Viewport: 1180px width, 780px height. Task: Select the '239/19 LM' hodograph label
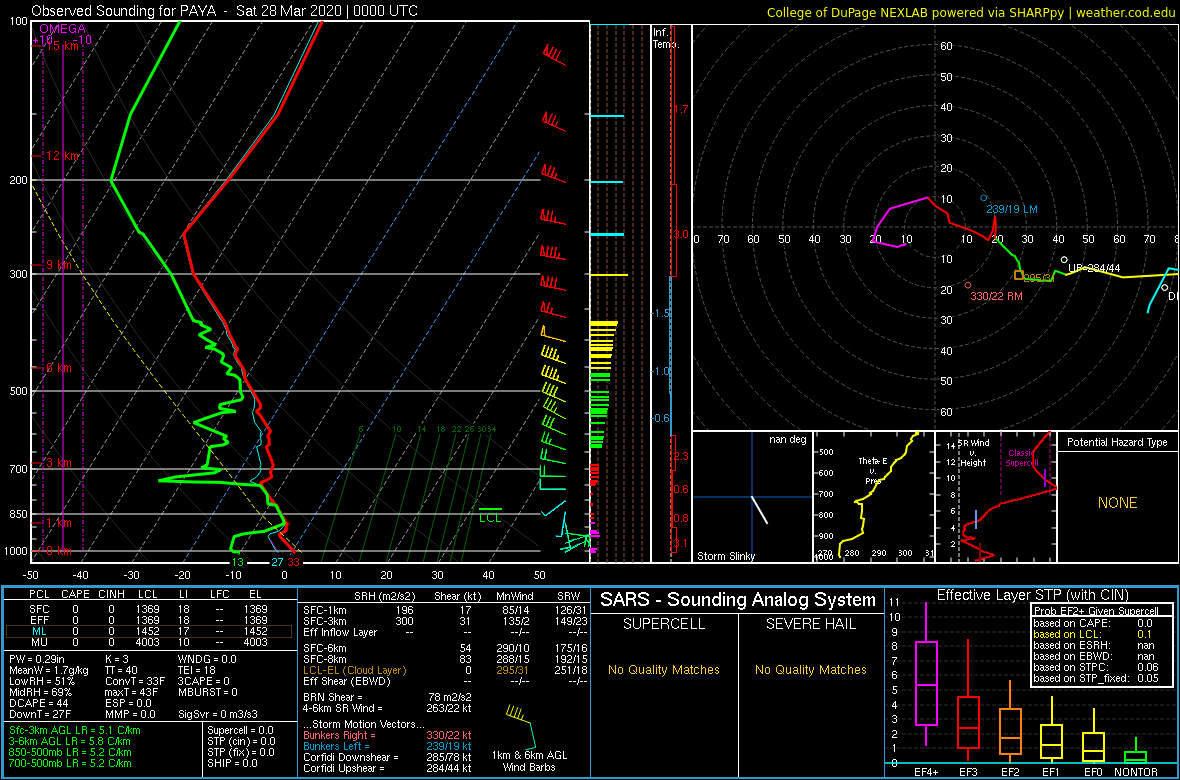pyautogui.click(x=1011, y=208)
